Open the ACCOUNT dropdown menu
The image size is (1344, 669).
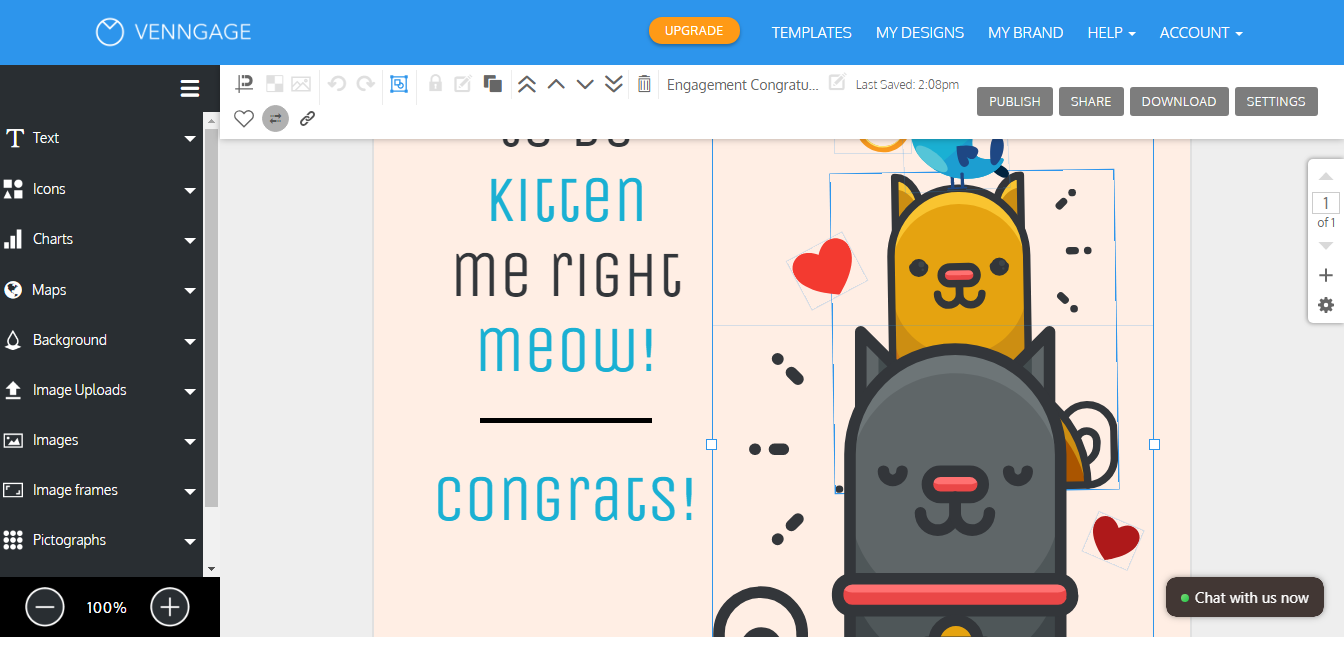click(1201, 33)
